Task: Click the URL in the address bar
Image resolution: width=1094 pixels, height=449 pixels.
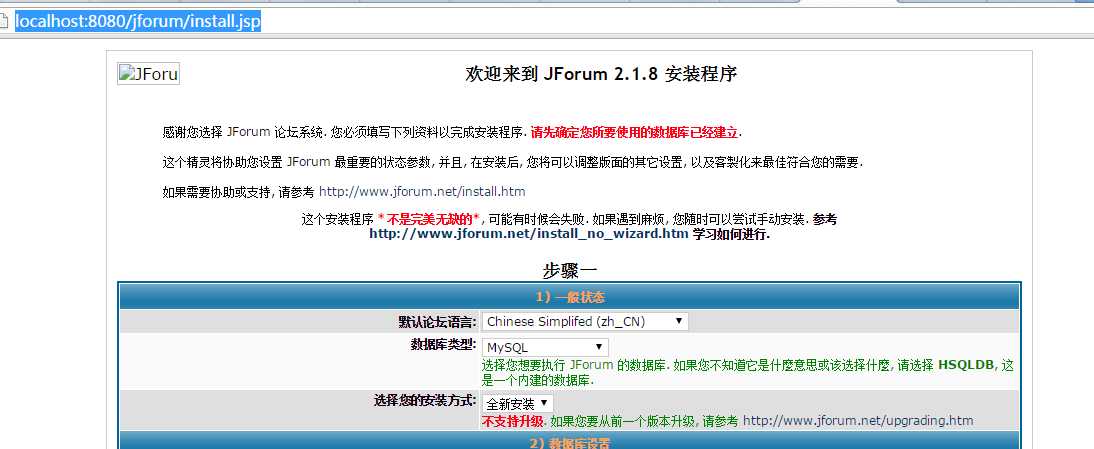Action: pyautogui.click(x=138, y=22)
